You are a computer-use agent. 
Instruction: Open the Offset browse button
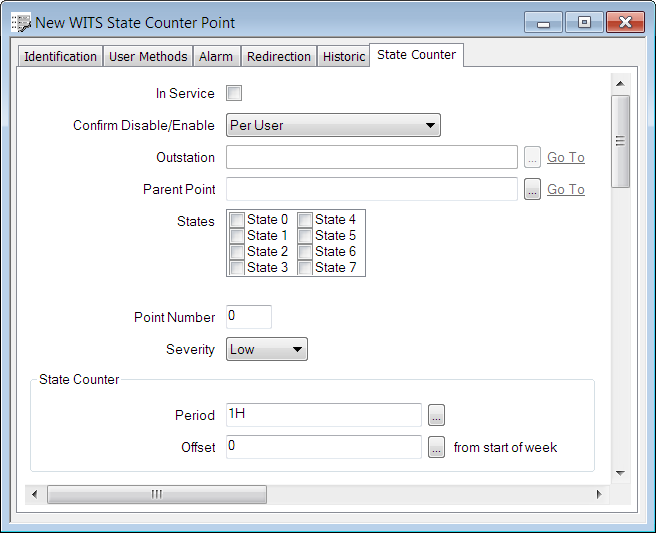point(436,447)
